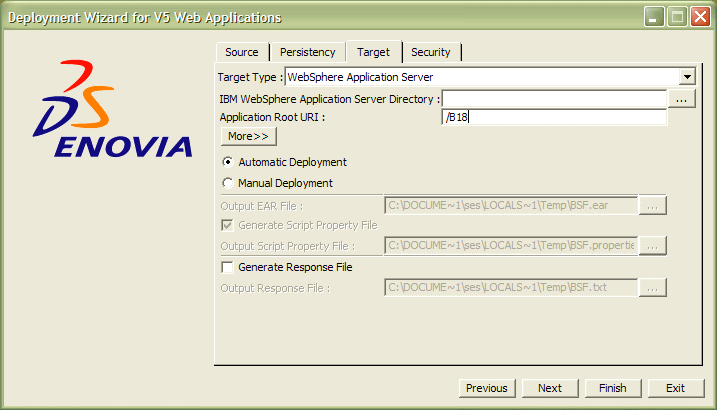Click the ENOVIA logo image
717x410 pixels.
[x=112, y=109]
